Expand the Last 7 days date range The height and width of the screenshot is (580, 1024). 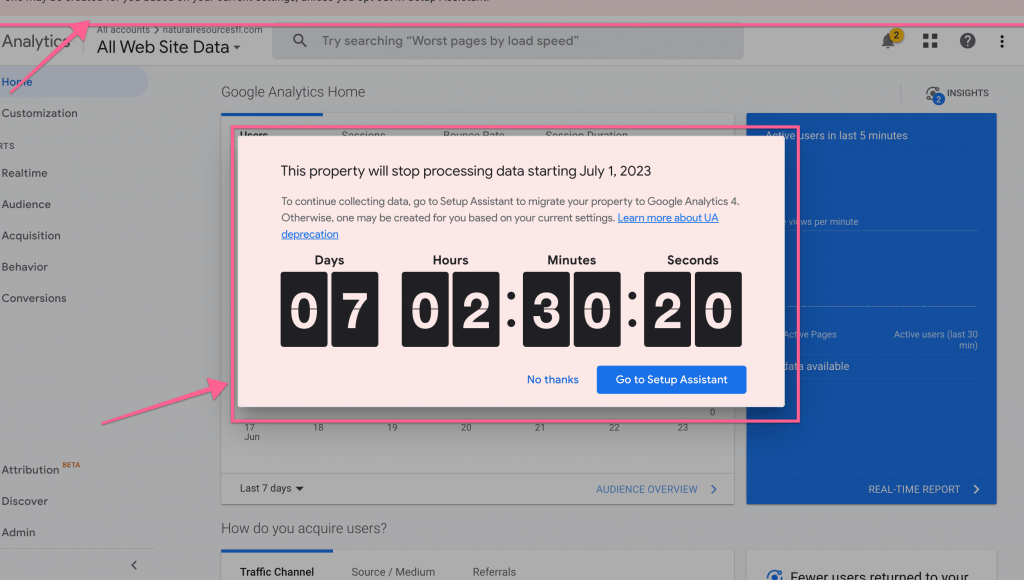pos(272,489)
